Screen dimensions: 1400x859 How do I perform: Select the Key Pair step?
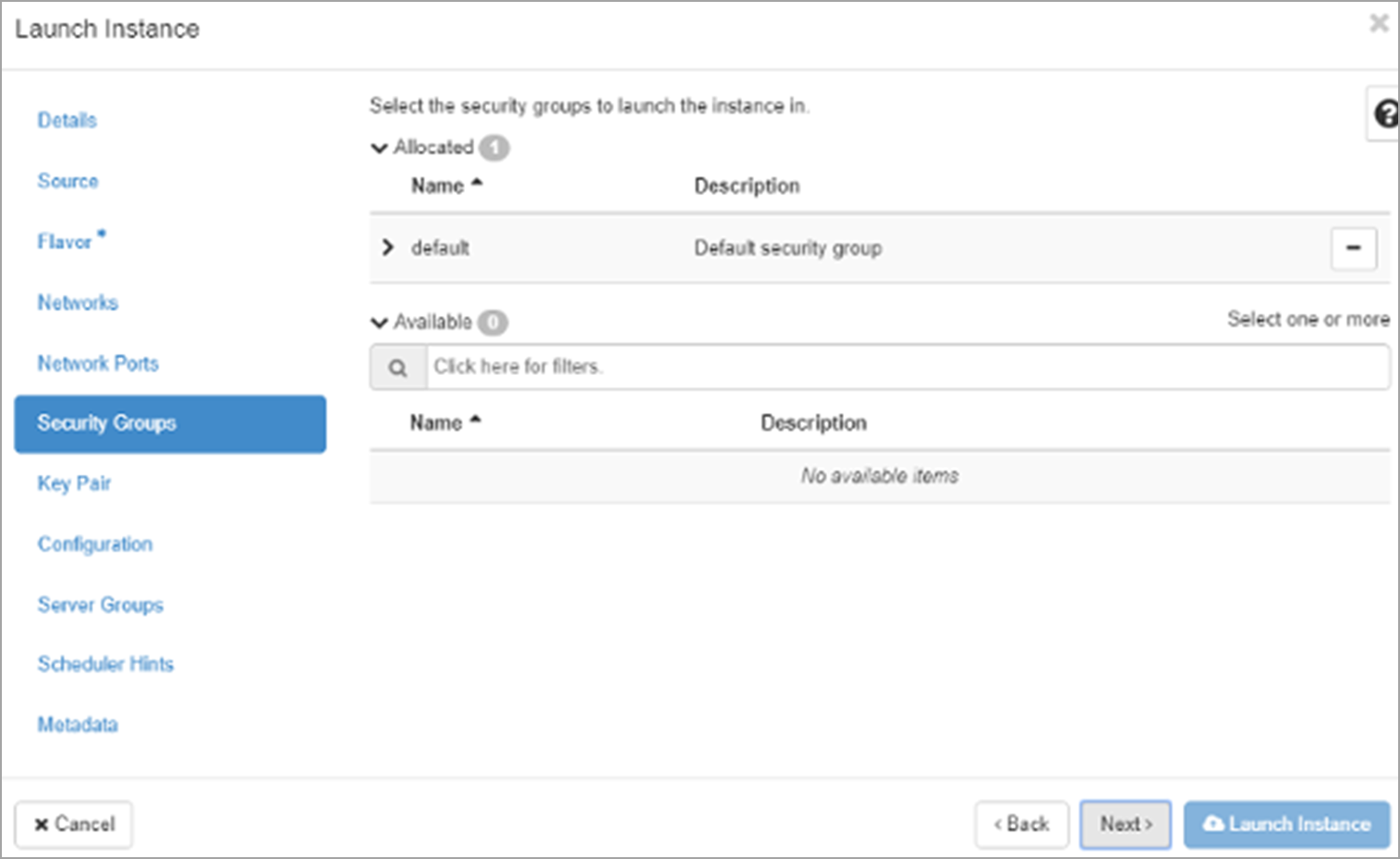[x=74, y=483]
